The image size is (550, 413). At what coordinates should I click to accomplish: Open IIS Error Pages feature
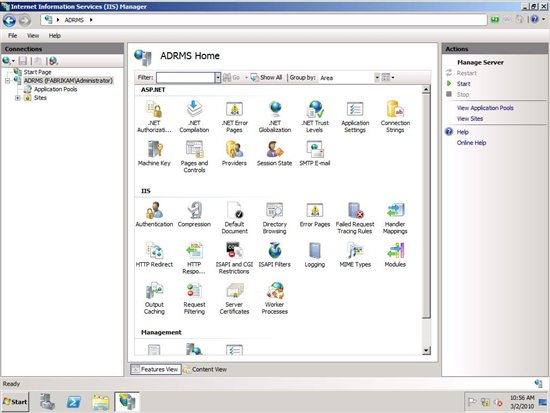tap(315, 214)
